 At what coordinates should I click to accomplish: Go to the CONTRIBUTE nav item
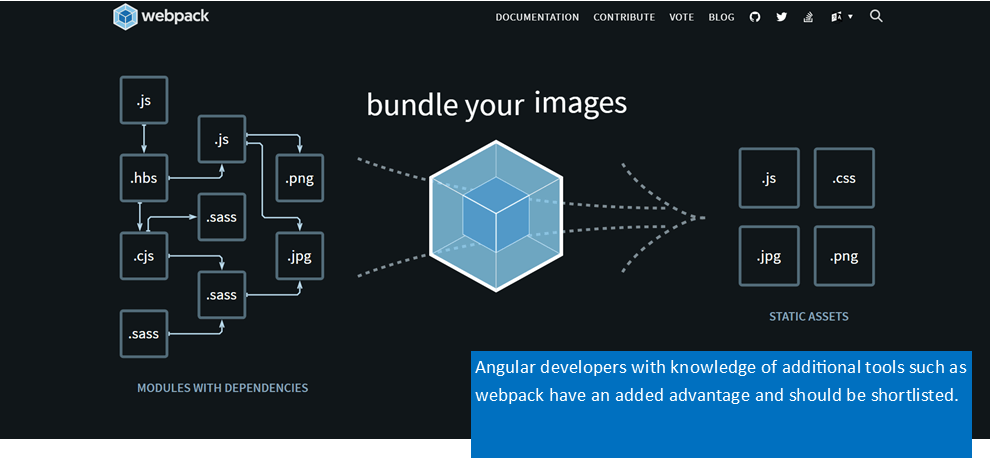click(624, 18)
